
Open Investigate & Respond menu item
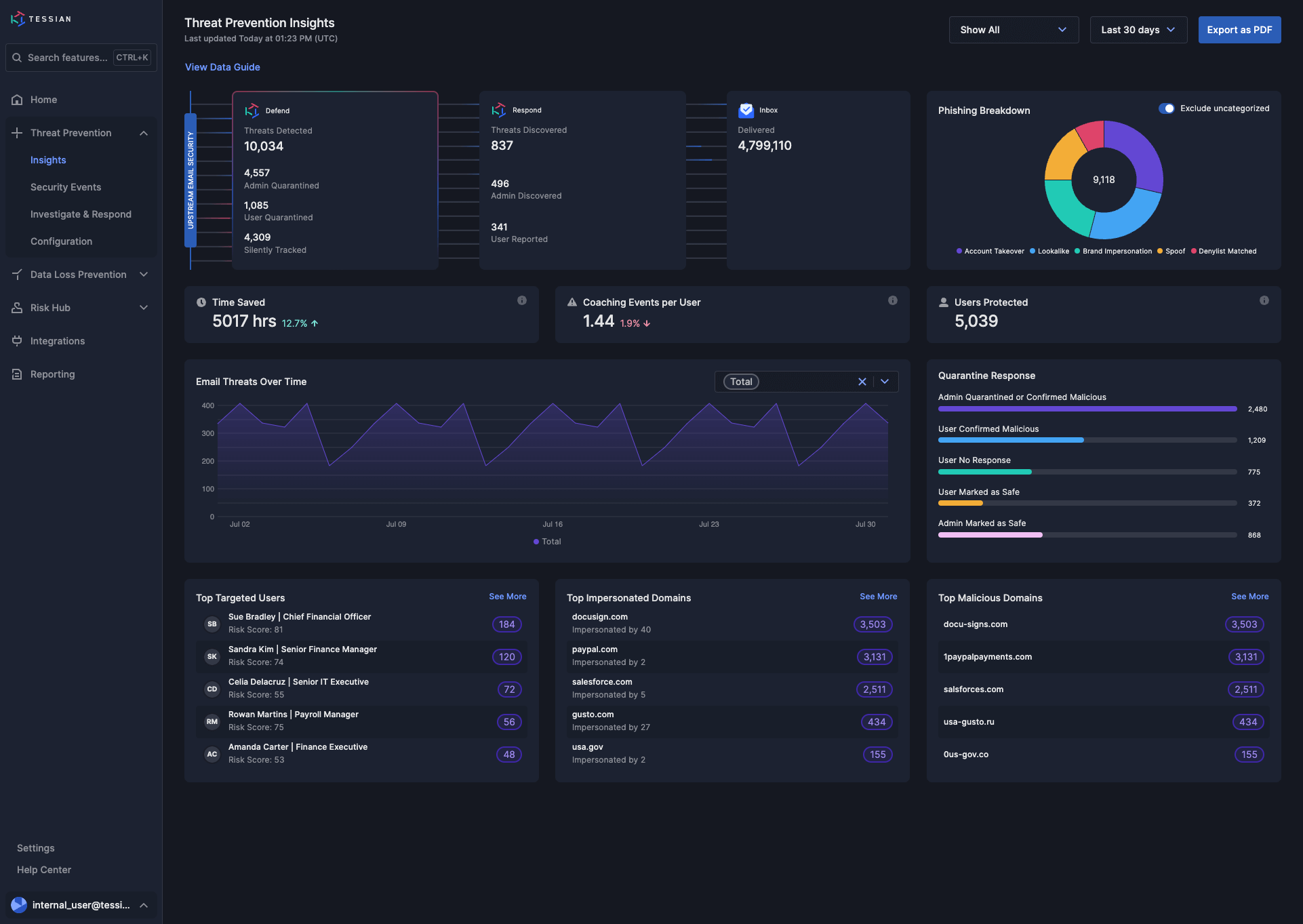point(81,214)
